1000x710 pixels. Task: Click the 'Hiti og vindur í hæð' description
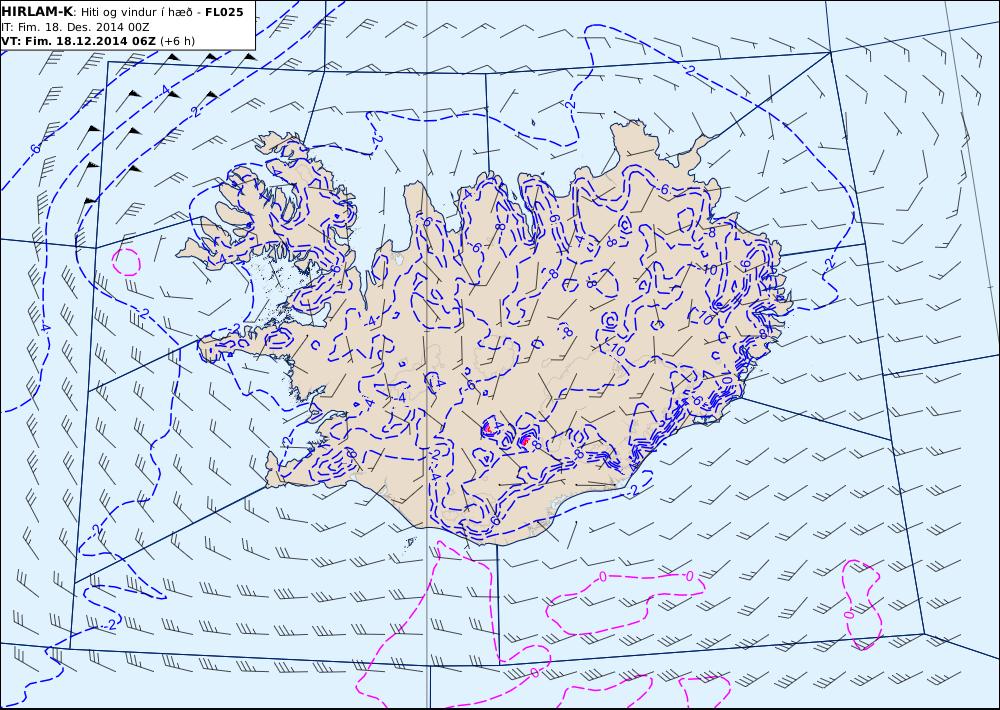(x=136, y=12)
